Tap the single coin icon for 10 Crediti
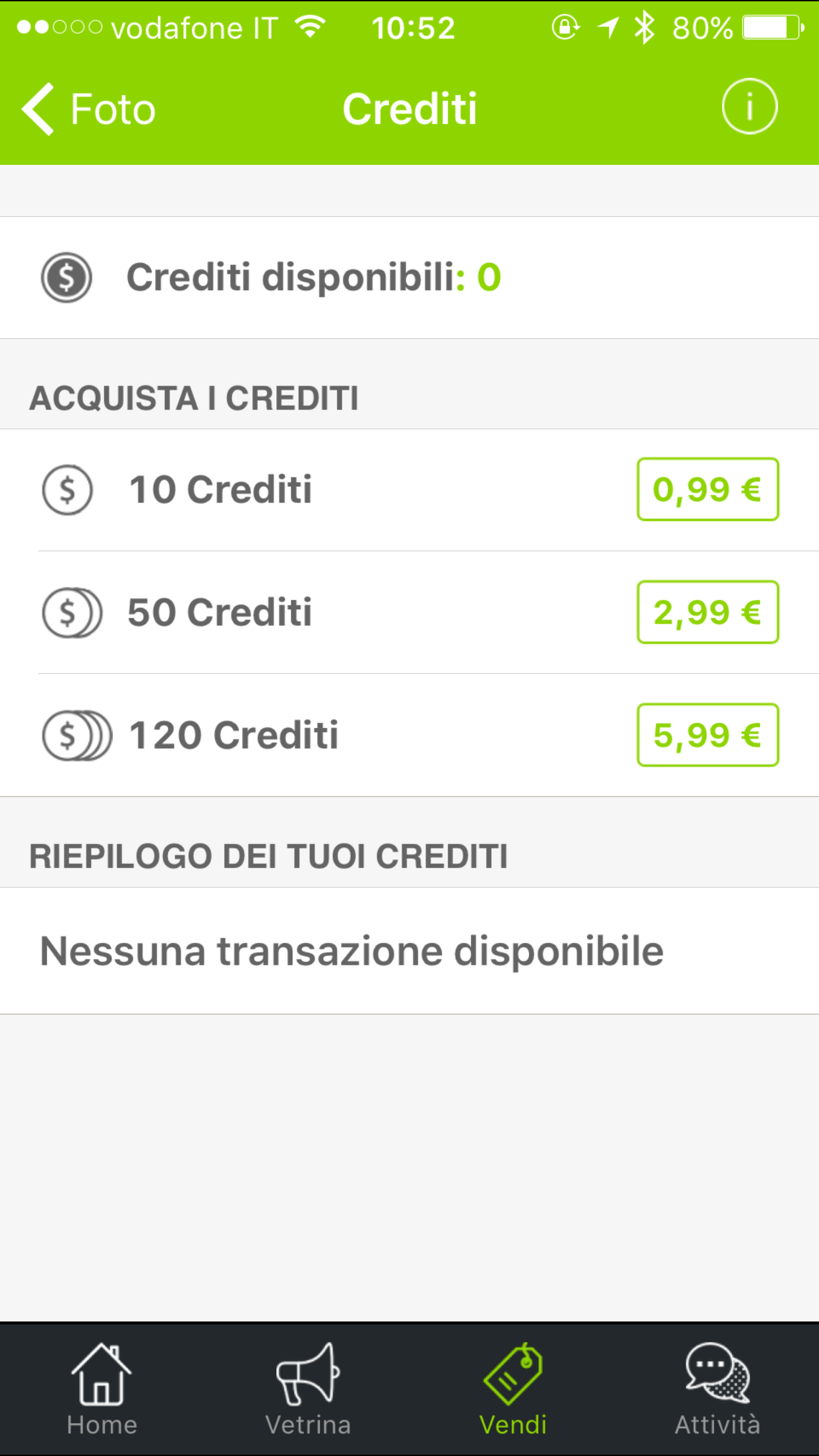819x1456 pixels. (x=67, y=490)
